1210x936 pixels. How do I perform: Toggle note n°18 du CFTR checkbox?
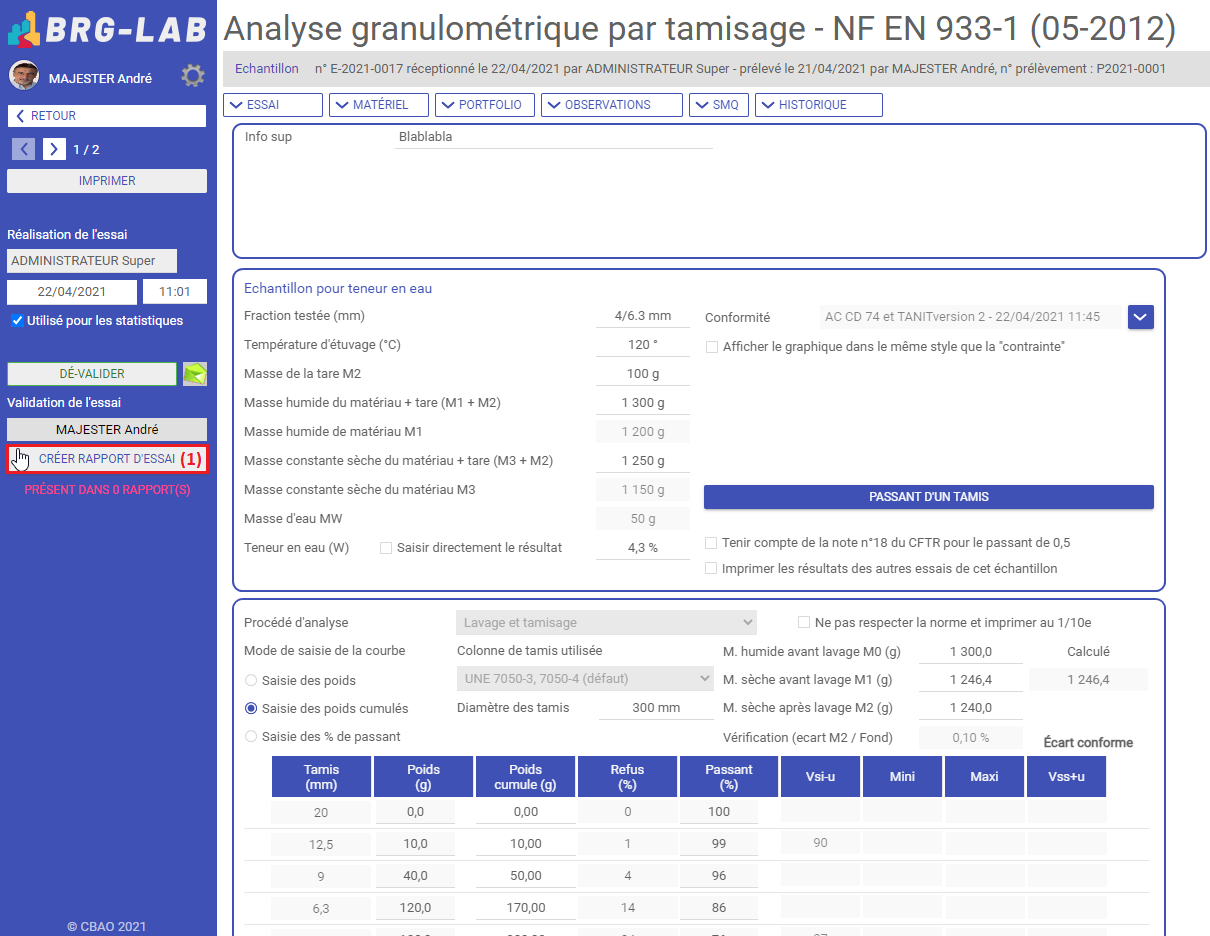[711, 543]
